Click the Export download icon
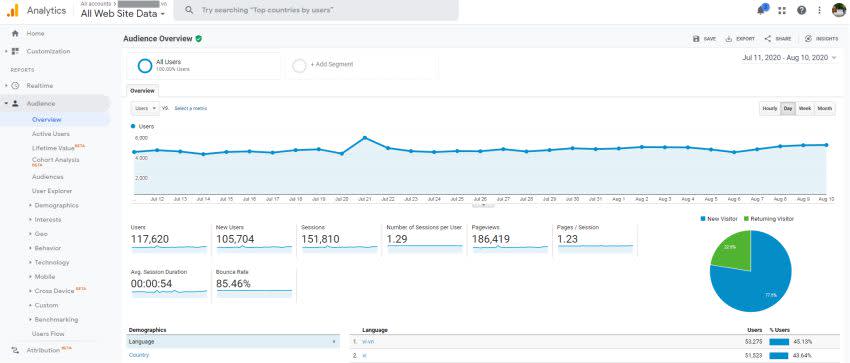 729,39
